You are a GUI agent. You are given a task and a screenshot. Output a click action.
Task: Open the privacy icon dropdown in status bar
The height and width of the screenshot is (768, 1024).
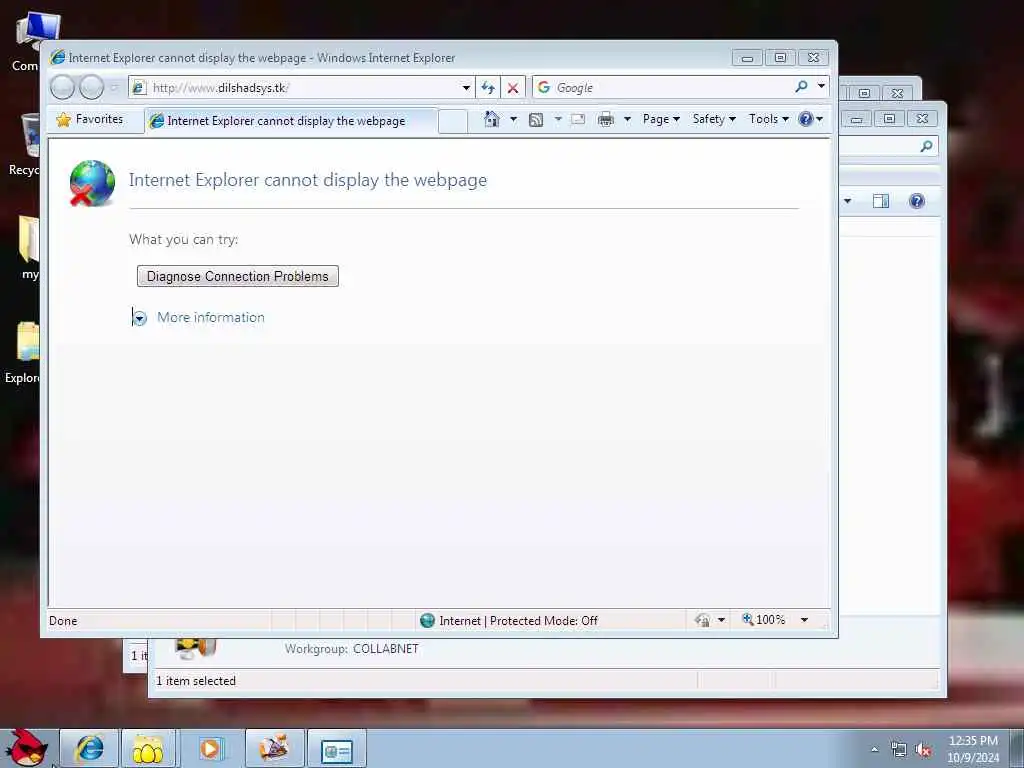[721, 620]
